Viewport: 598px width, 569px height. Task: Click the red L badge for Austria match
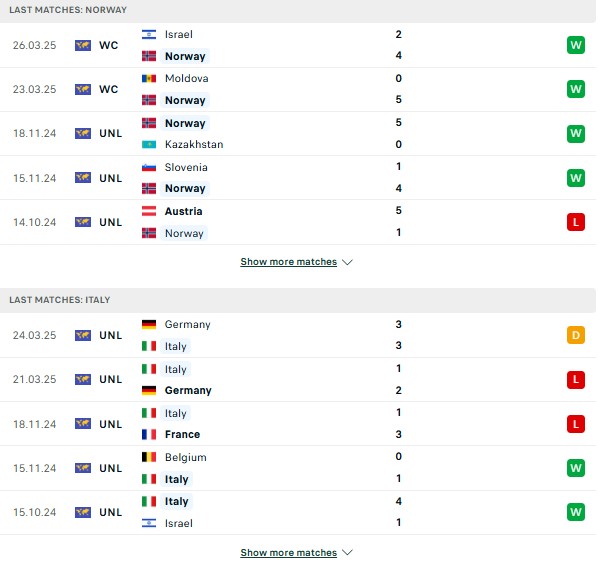point(575,222)
